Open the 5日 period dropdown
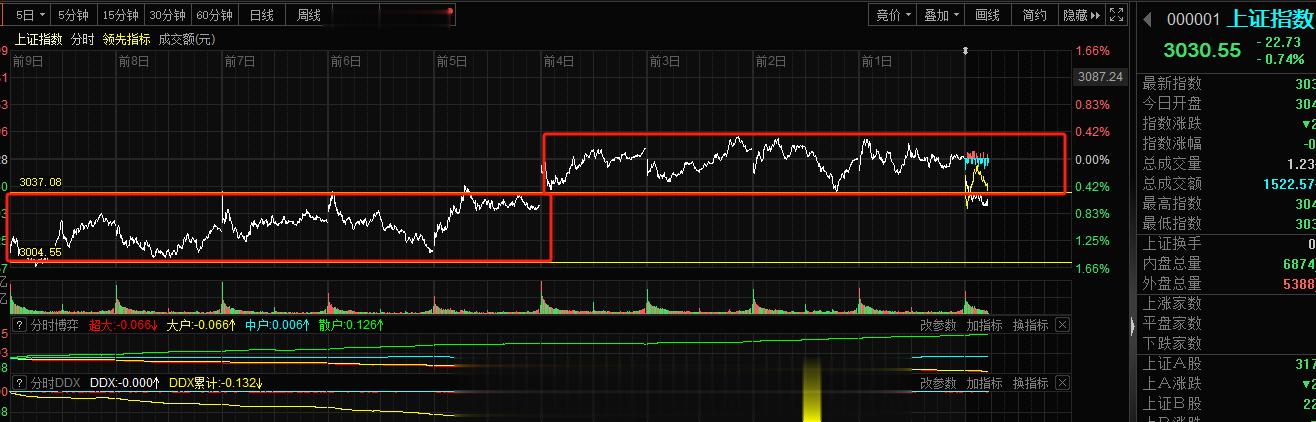Image resolution: width=1316 pixels, height=422 pixels. (29, 15)
